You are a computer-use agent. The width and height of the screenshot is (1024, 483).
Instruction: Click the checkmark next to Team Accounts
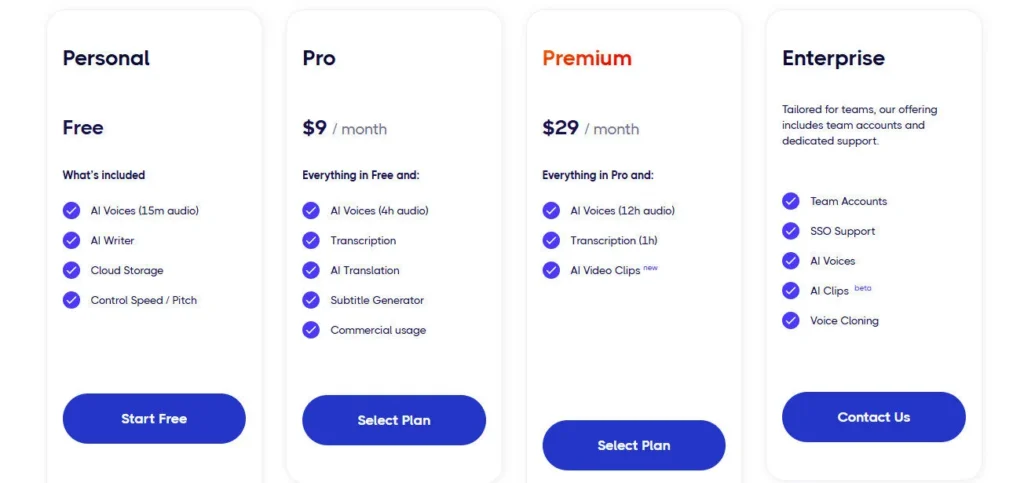pyautogui.click(x=791, y=201)
